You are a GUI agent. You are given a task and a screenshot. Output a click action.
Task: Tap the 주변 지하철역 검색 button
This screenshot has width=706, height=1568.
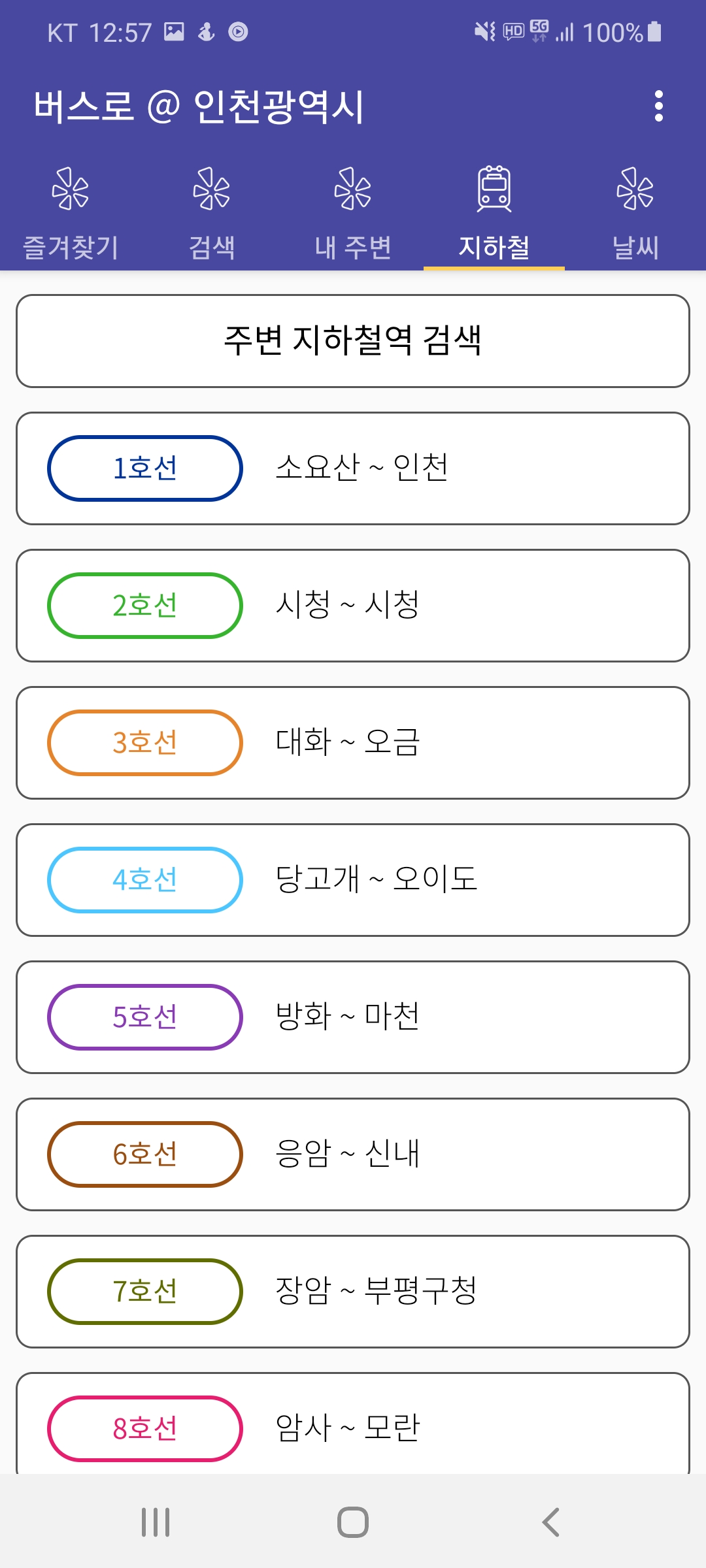(x=353, y=341)
